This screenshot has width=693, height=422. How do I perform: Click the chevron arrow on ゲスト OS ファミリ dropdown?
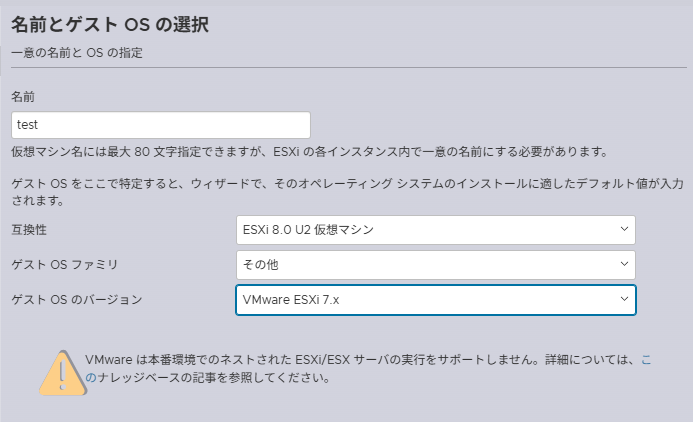point(624,264)
